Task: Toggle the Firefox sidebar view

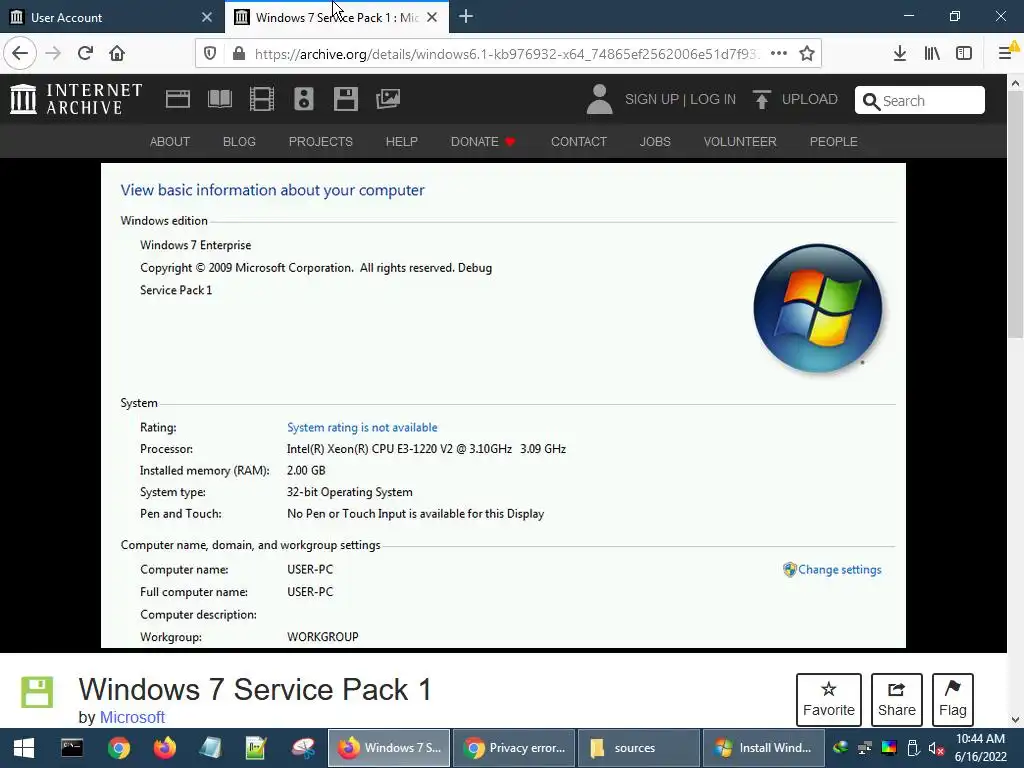Action: [x=964, y=54]
